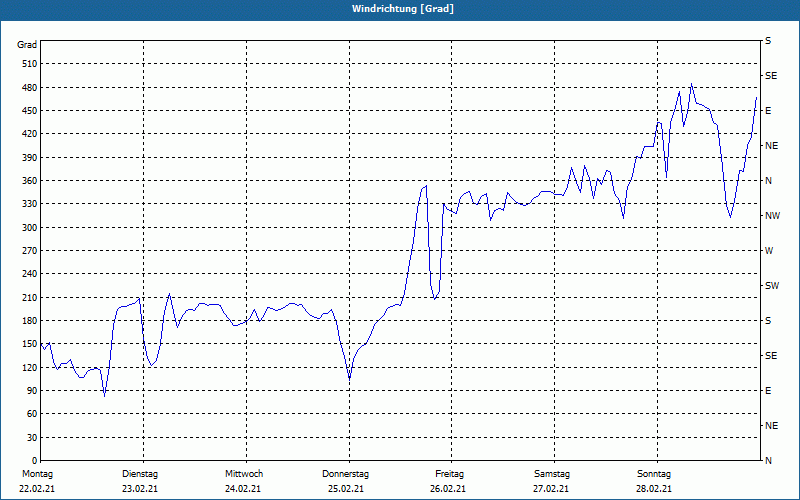Click the 'NW' compass label
This screenshot has height=500, width=800.
click(x=772, y=216)
